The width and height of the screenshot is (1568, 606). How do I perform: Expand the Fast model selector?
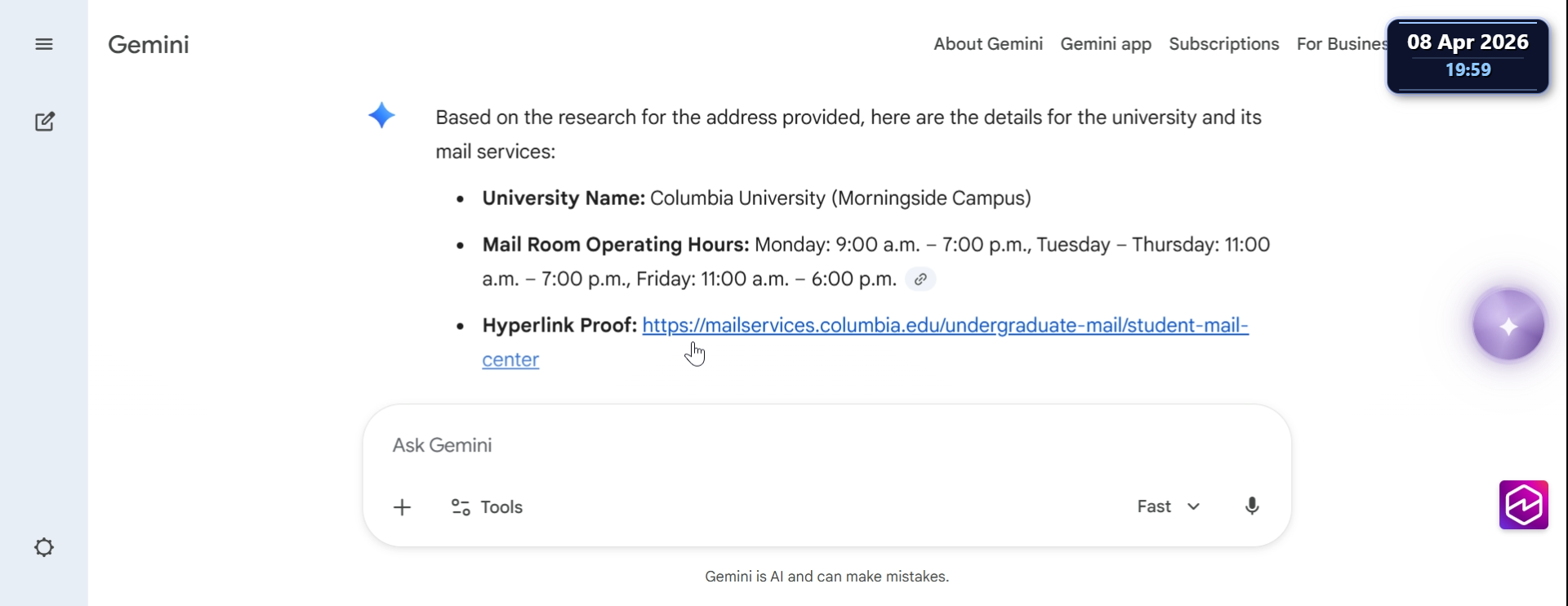pos(1169,506)
